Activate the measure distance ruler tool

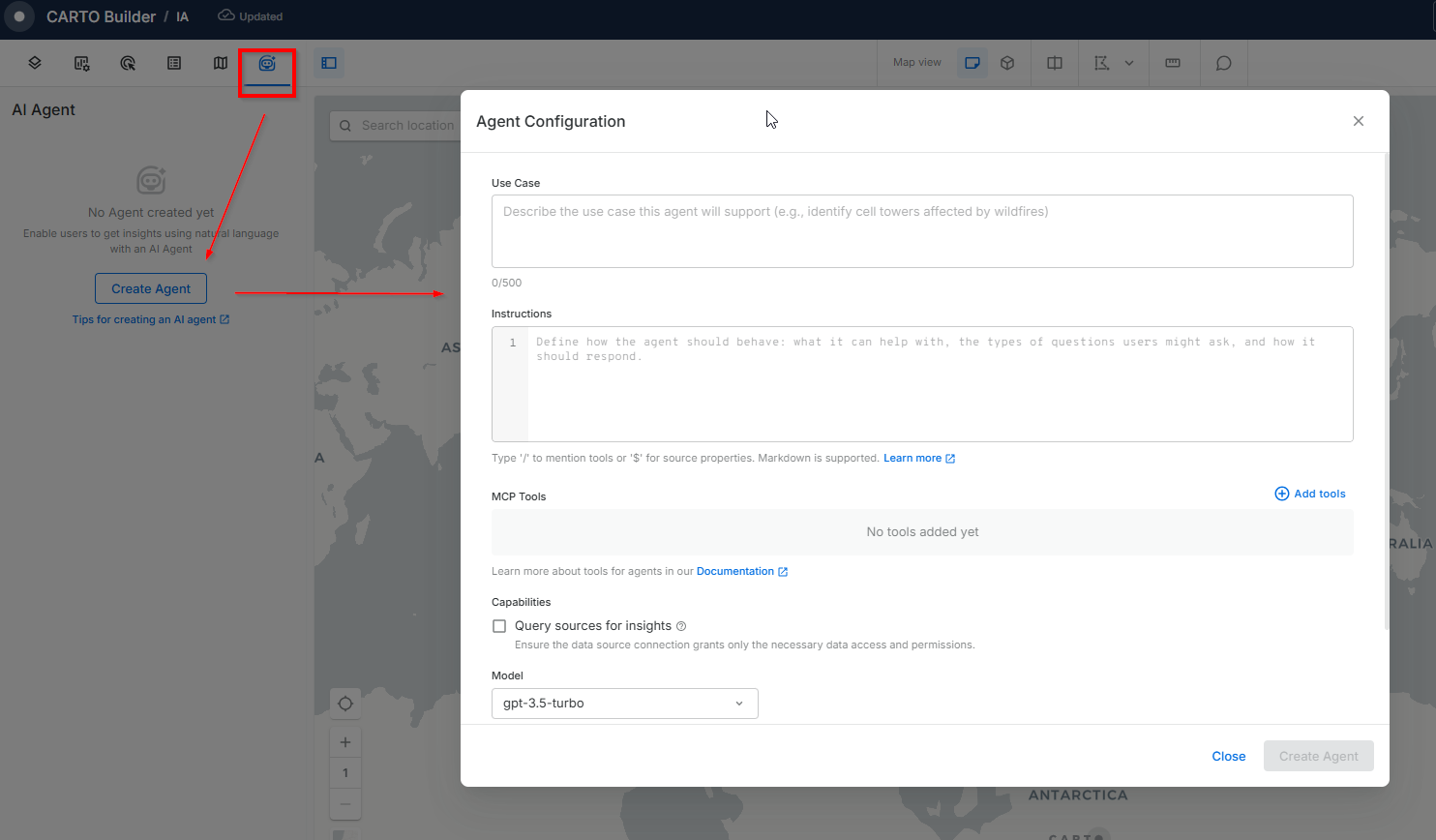click(x=1173, y=63)
